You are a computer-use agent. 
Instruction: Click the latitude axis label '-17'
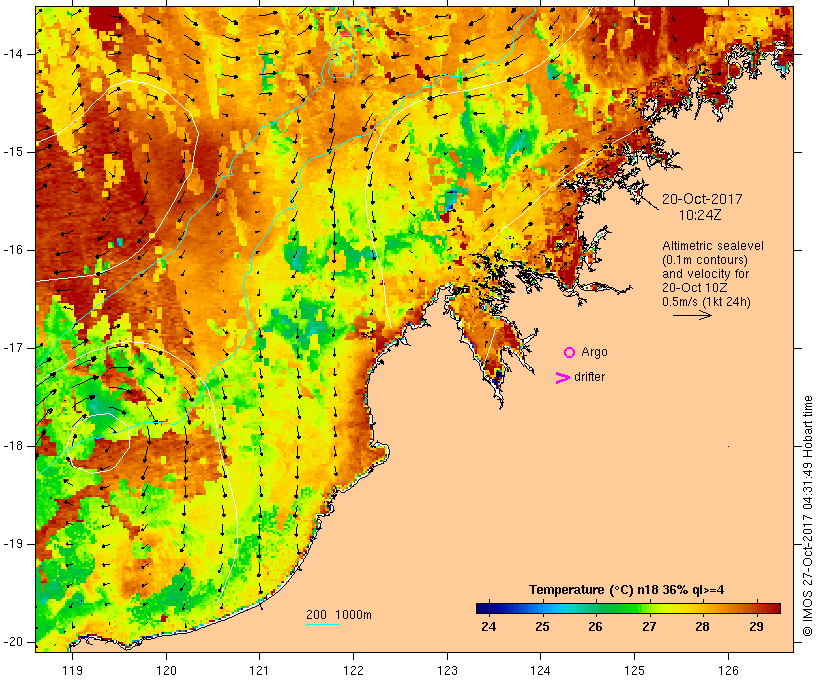[x=13, y=348]
